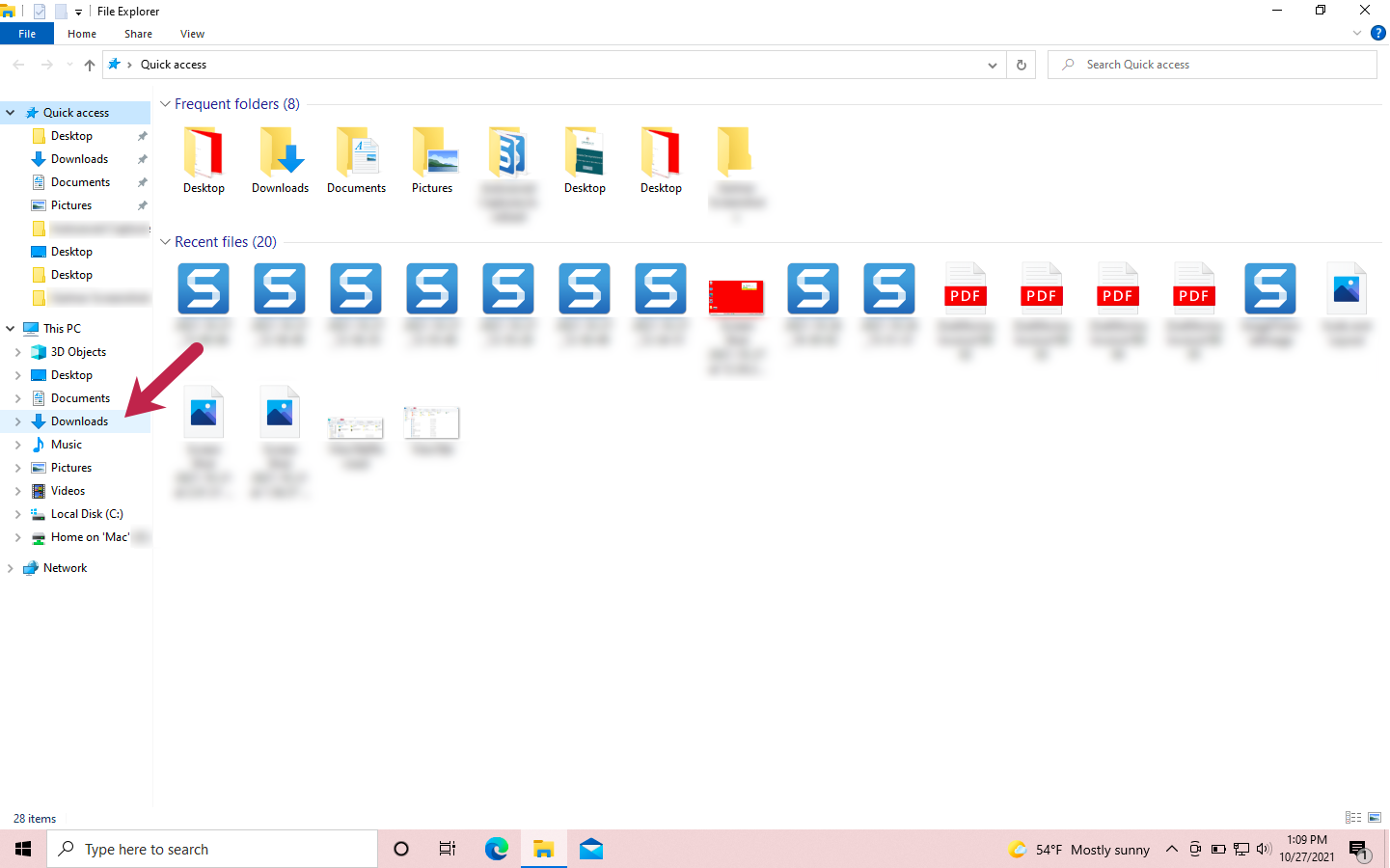Collapse the Quick access tree node
The width and height of the screenshot is (1390, 868).
click(11, 113)
